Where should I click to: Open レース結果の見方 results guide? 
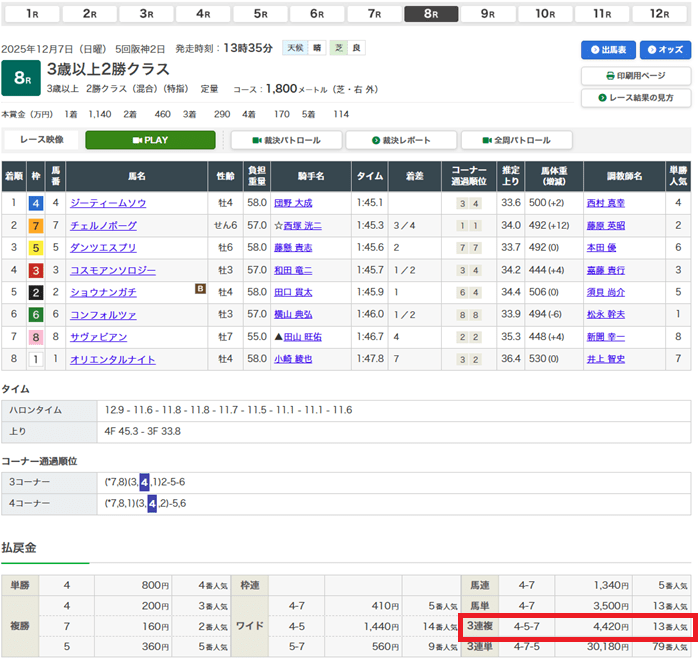click(x=635, y=97)
